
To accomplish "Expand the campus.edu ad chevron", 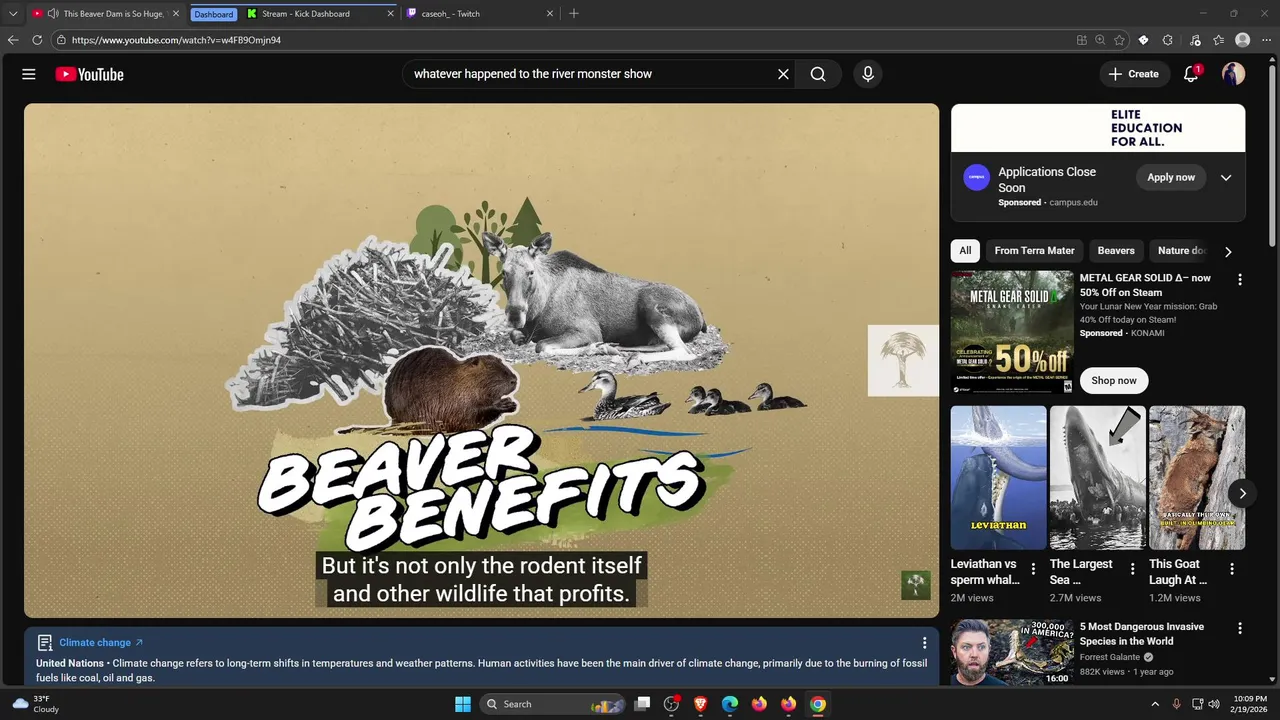I will click(x=1226, y=178).
